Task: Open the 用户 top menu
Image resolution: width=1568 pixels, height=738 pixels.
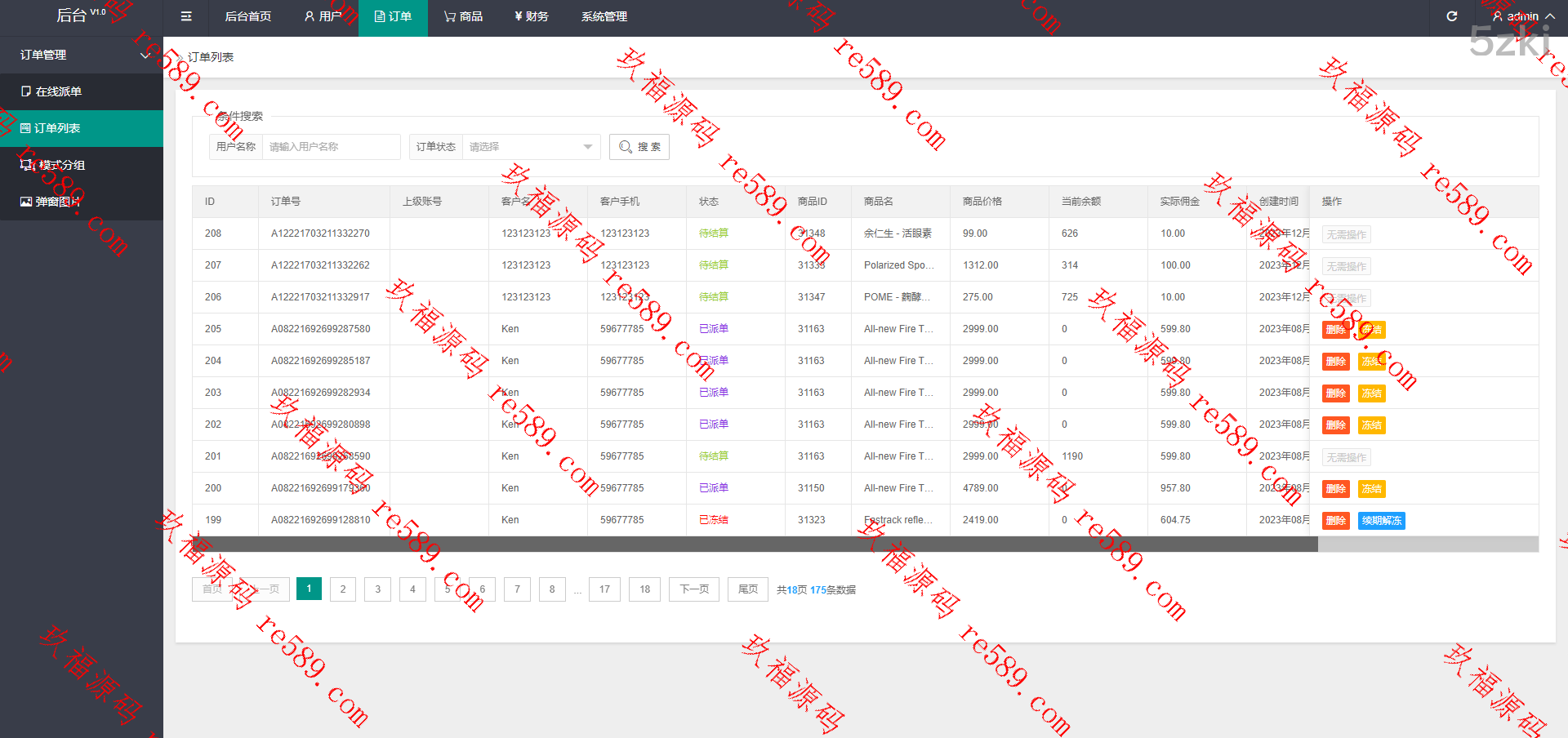Action: click(323, 16)
